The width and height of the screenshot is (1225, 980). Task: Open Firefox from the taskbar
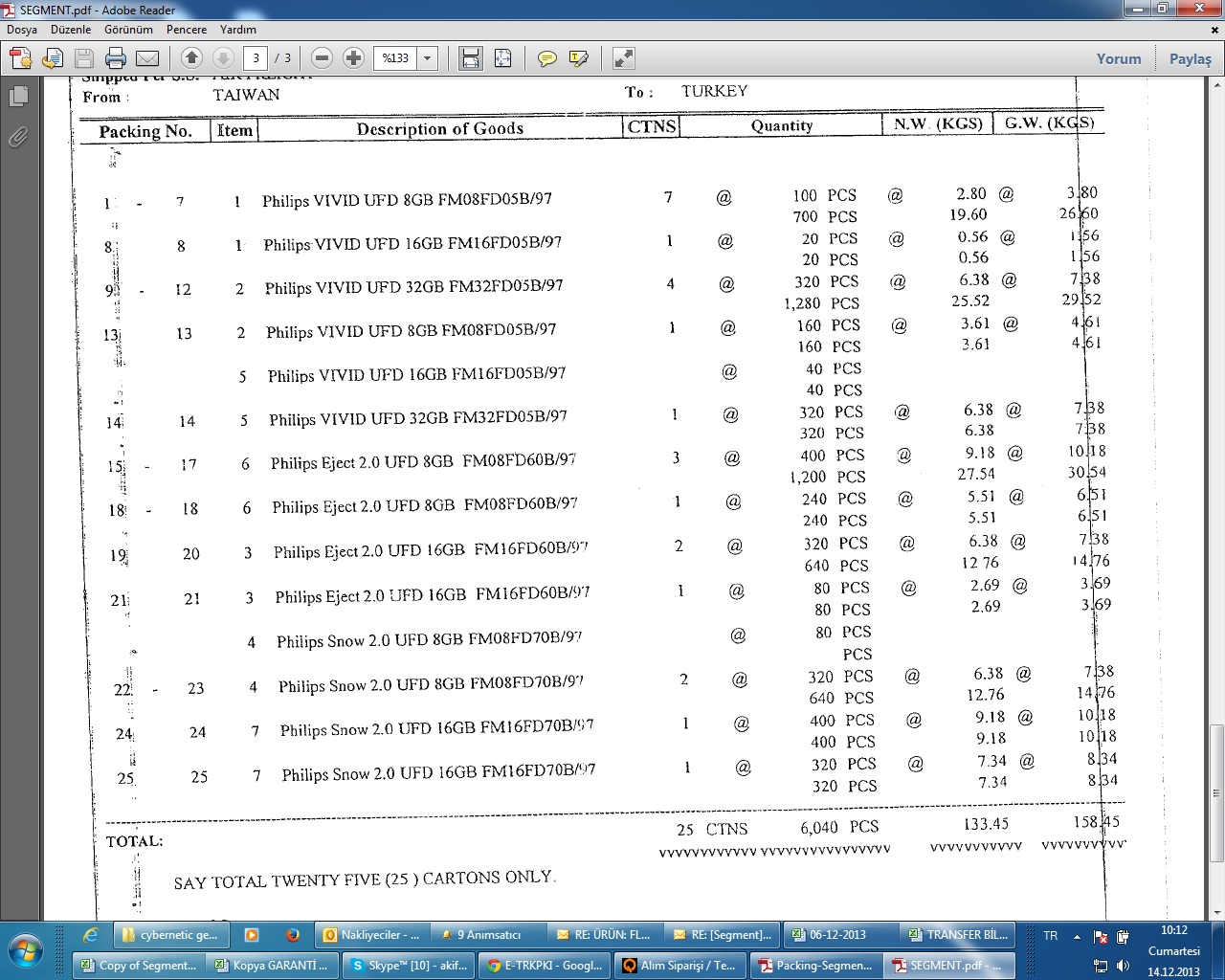pyautogui.click(x=293, y=935)
